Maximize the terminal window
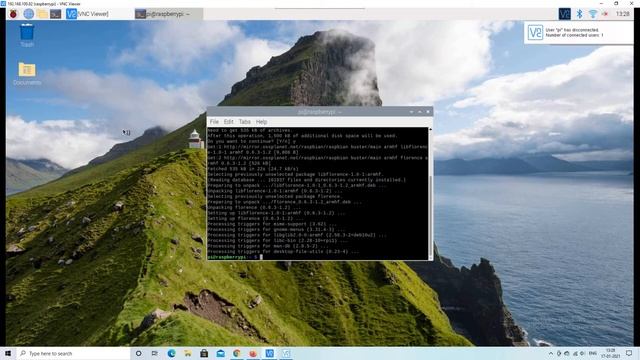 click(x=420, y=111)
